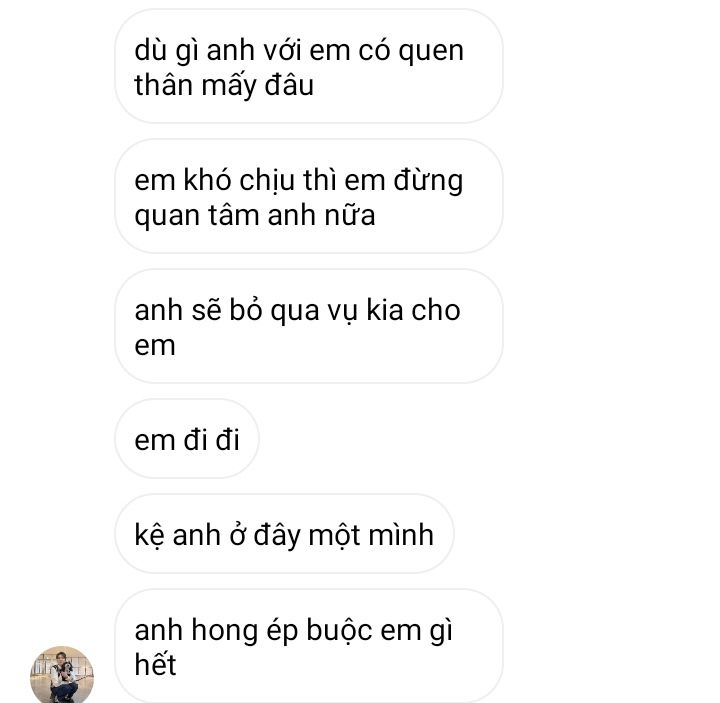
Task: Select the bubble 'anh sẽ bỏ qua vụ kia cho em'
Action: pos(309,326)
